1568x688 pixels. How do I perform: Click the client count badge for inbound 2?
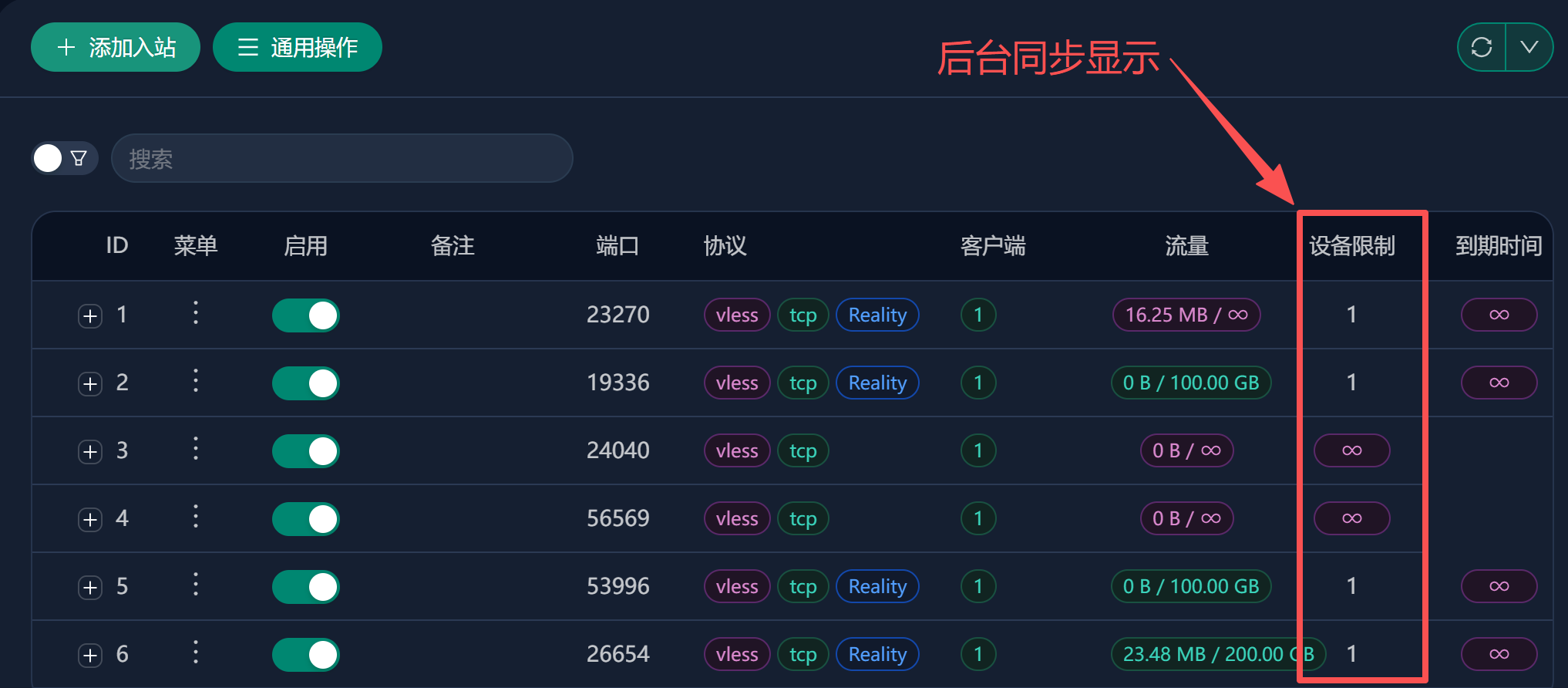pos(978,383)
